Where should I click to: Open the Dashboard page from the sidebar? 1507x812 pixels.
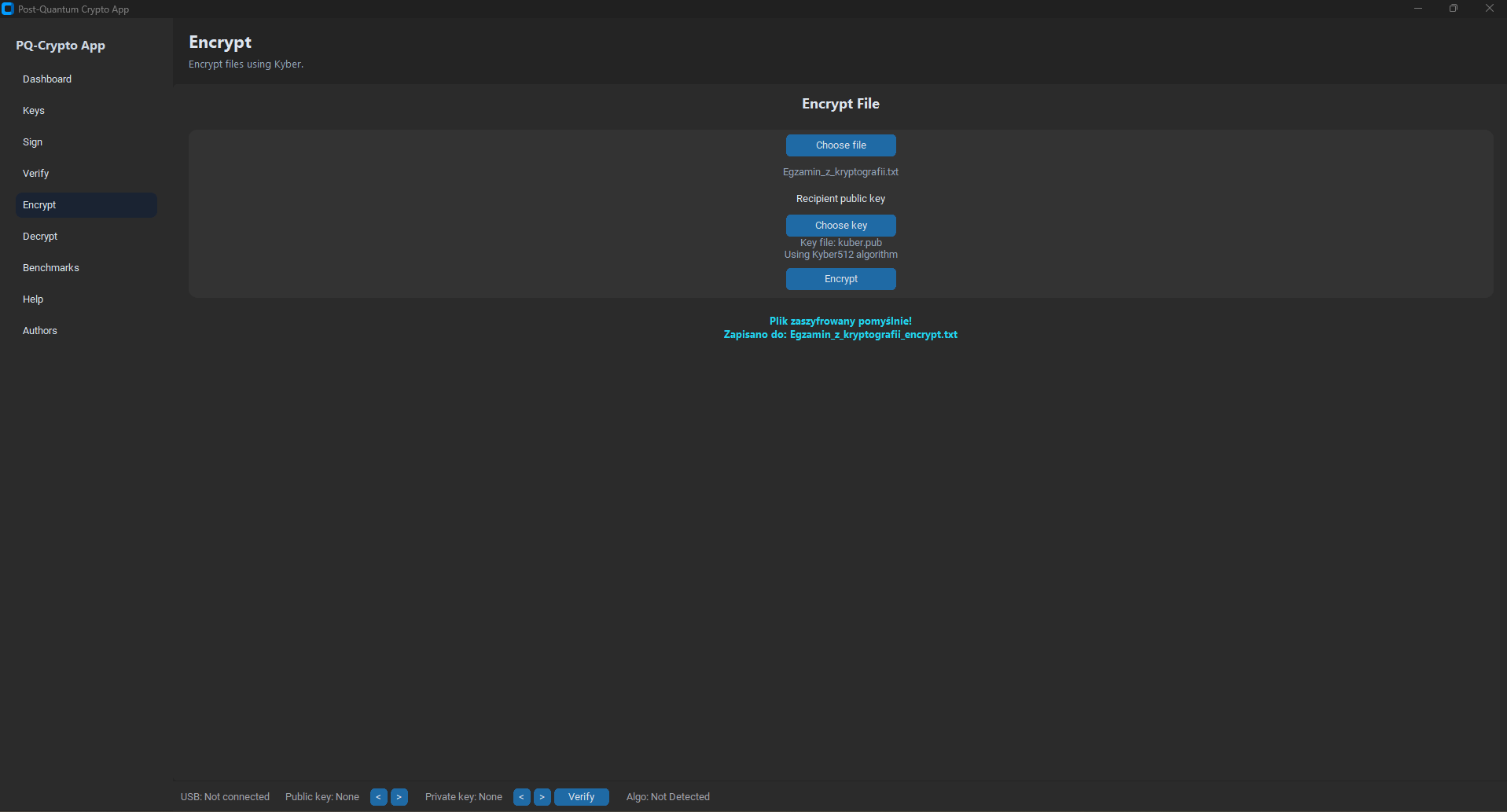point(47,79)
